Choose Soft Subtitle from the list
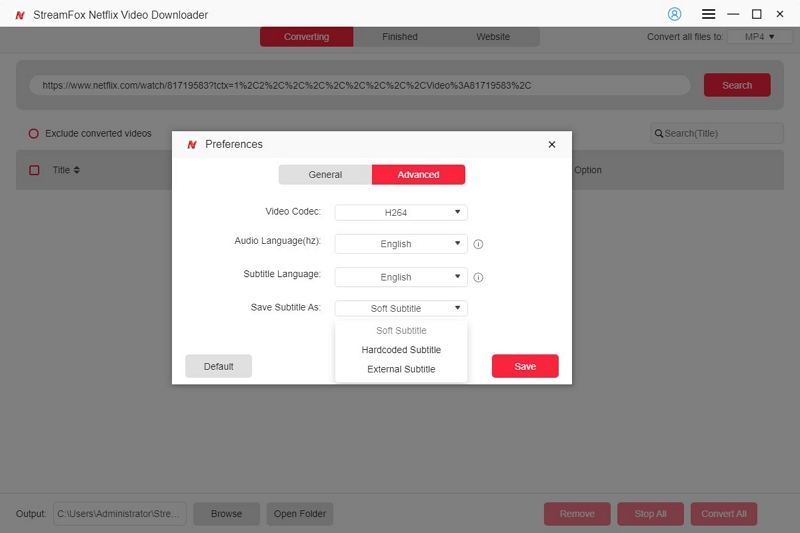Screen dimensions: 800x533 tap(401, 331)
